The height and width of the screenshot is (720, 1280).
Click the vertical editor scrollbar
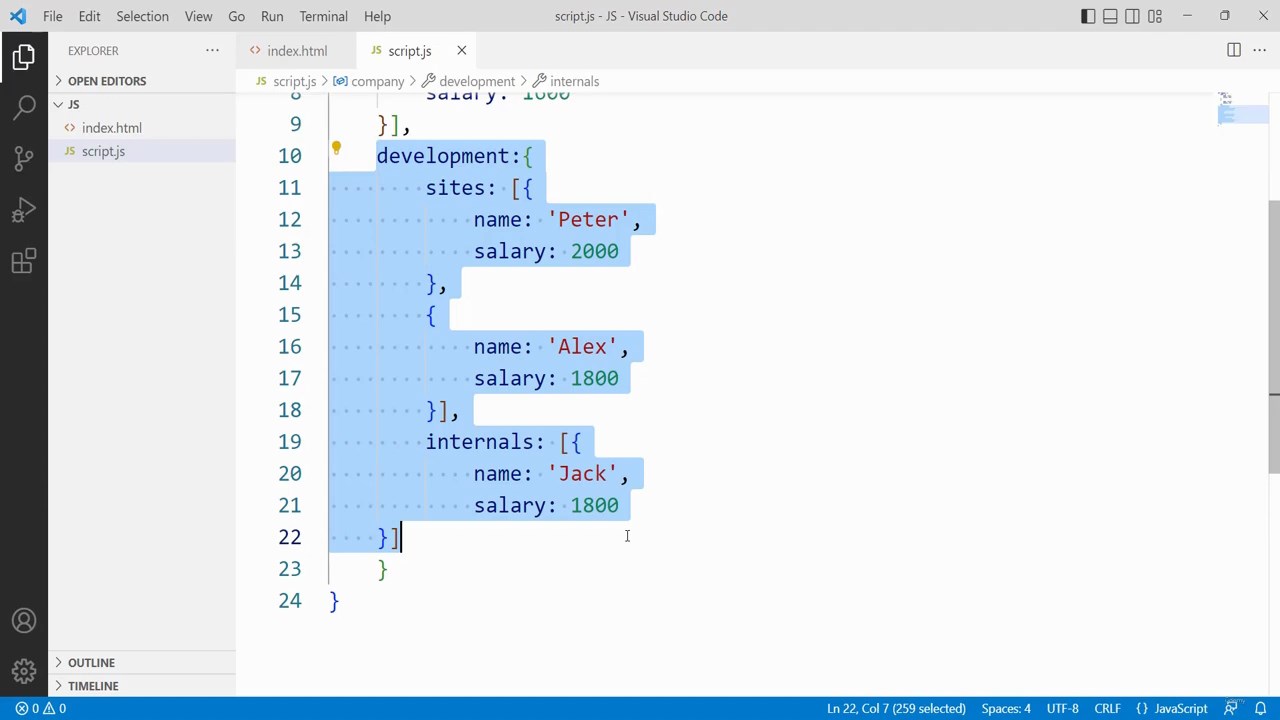click(1274, 336)
